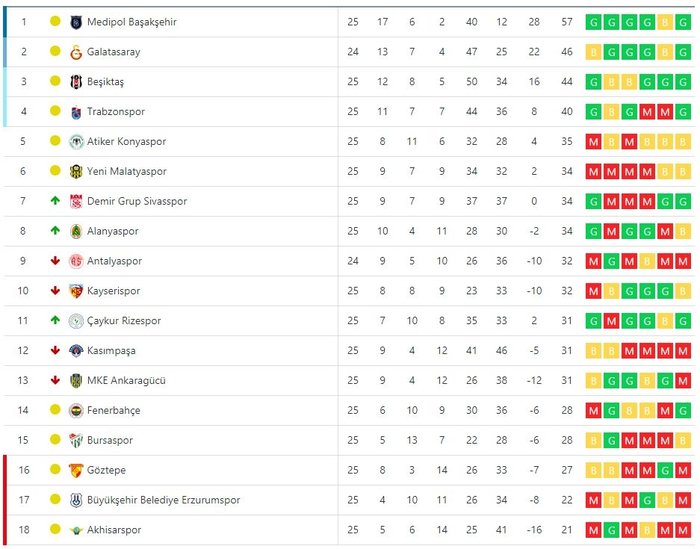Screen dimensions: 700x549
Task: Click the Antalyaspor club crest
Action: pyautogui.click(x=76, y=261)
